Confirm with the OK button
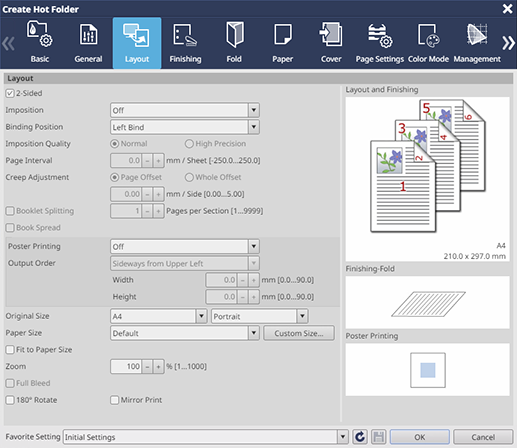The image size is (517, 448). pyautogui.click(x=420, y=437)
